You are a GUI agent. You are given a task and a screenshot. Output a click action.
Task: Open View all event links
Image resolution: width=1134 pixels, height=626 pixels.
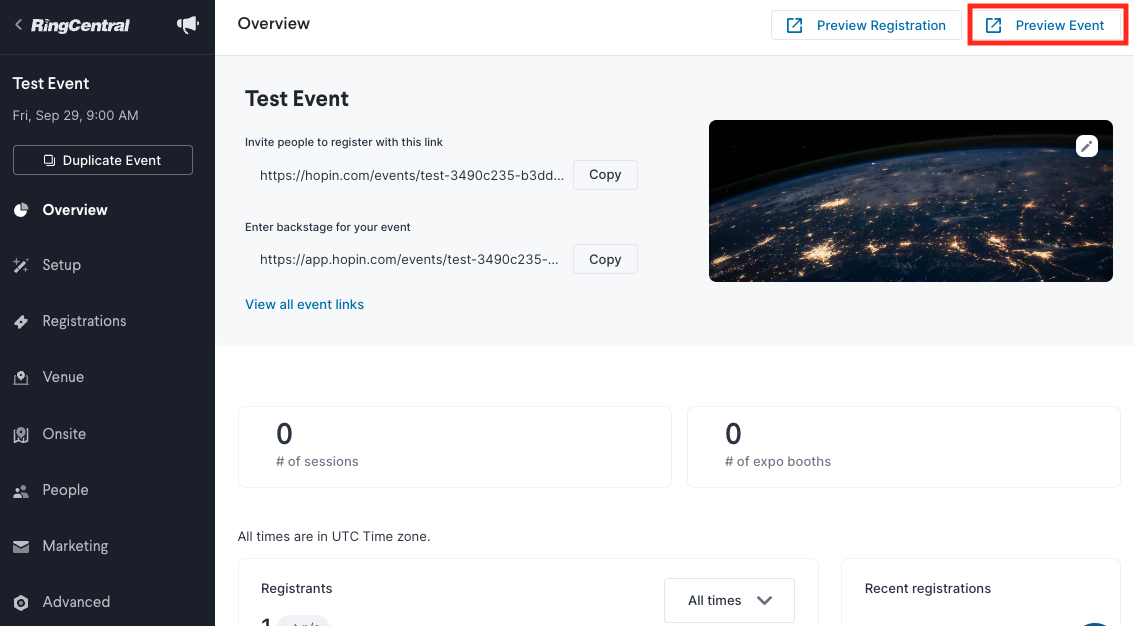click(x=304, y=304)
